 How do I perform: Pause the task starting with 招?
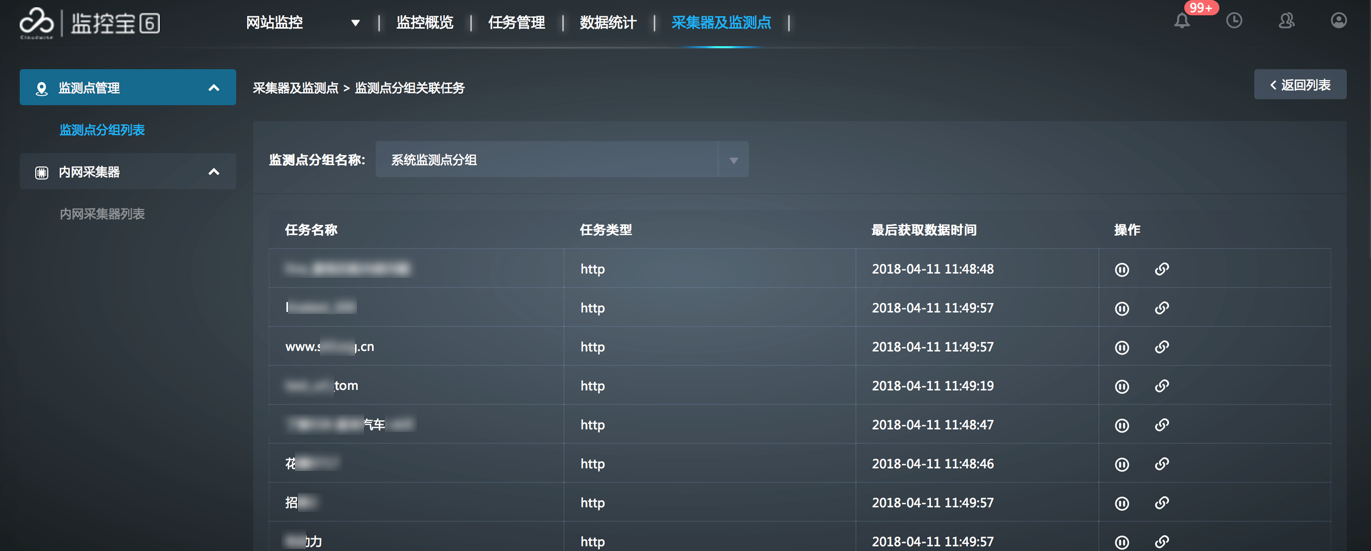pyautogui.click(x=1122, y=503)
